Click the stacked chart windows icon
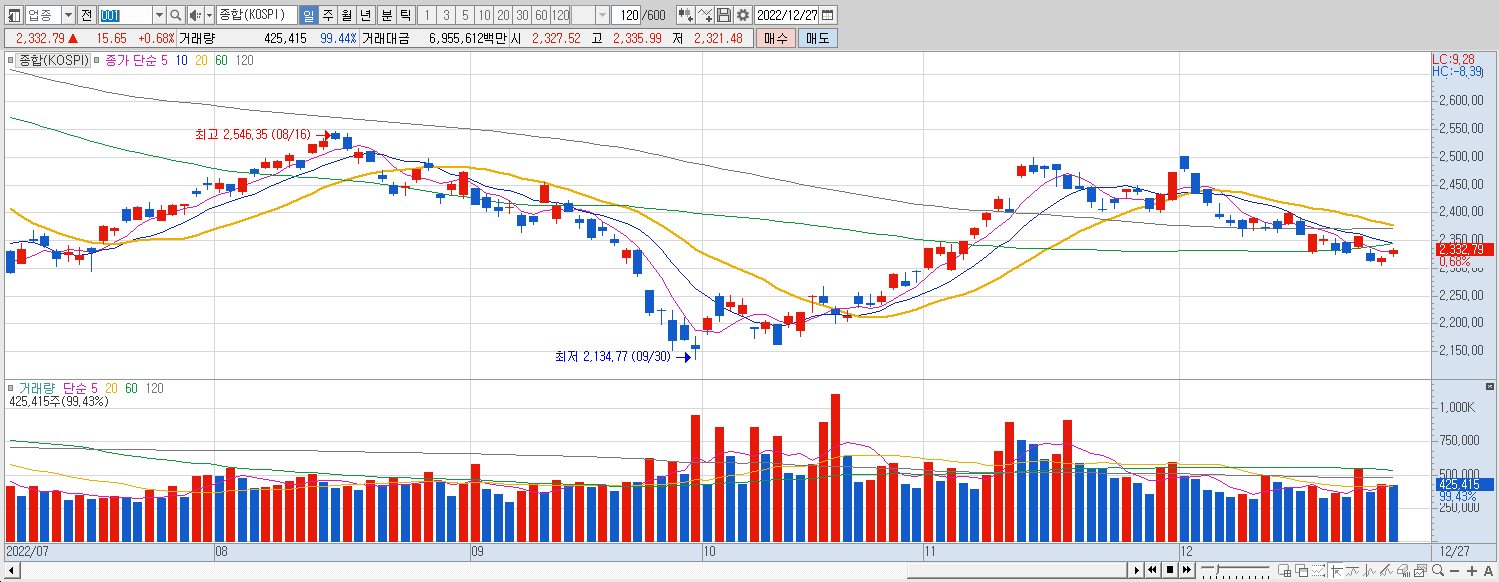 coord(1420,570)
